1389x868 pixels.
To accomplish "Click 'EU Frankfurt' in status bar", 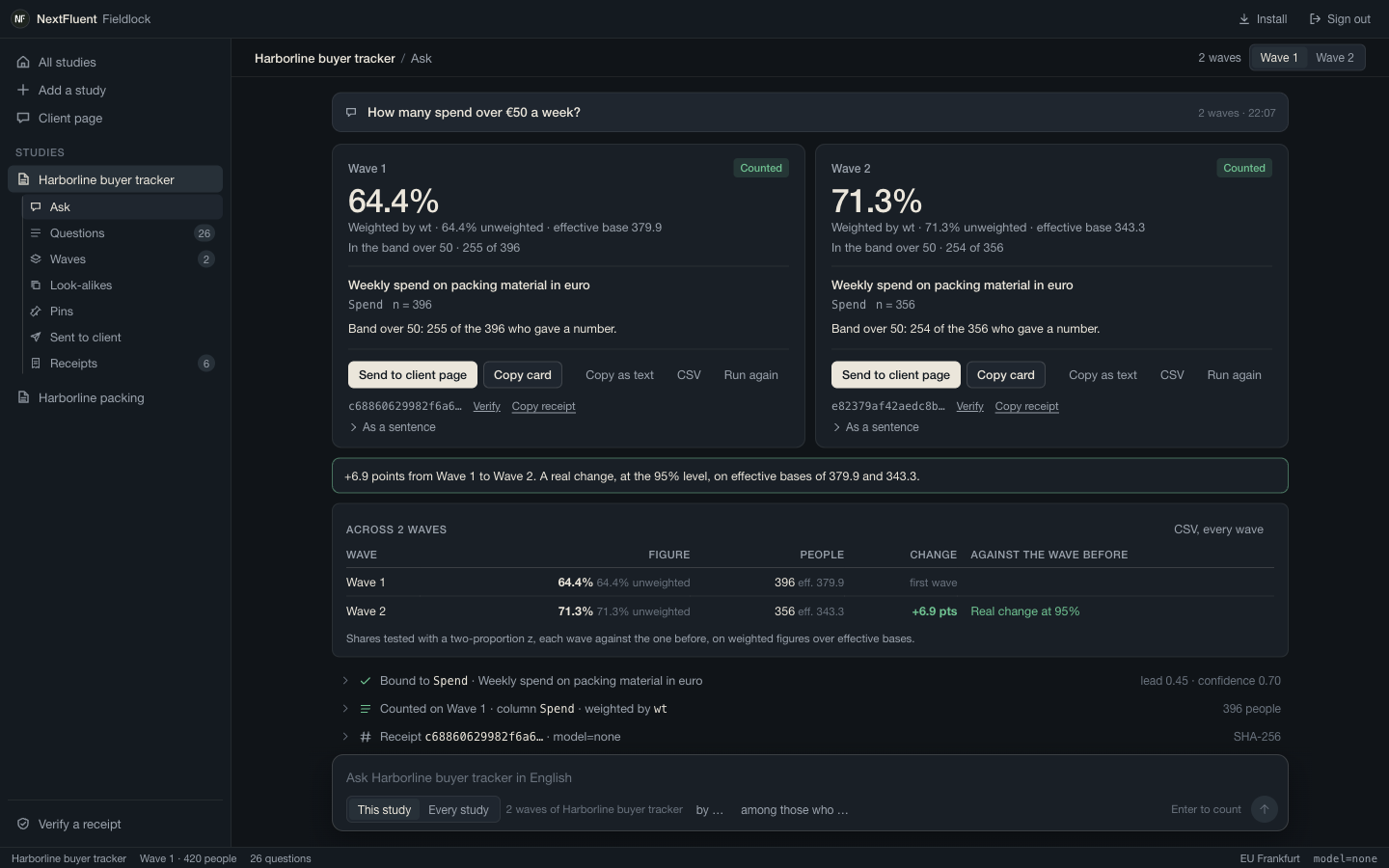I will [1269, 858].
